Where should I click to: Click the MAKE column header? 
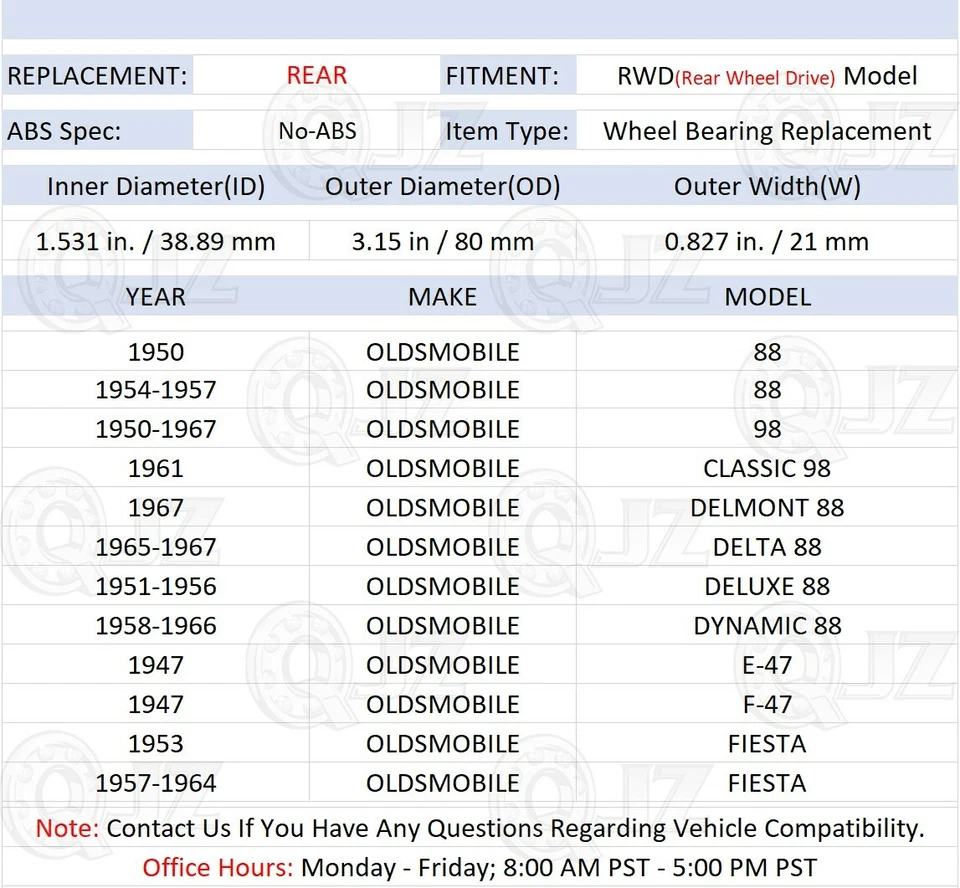pos(442,296)
